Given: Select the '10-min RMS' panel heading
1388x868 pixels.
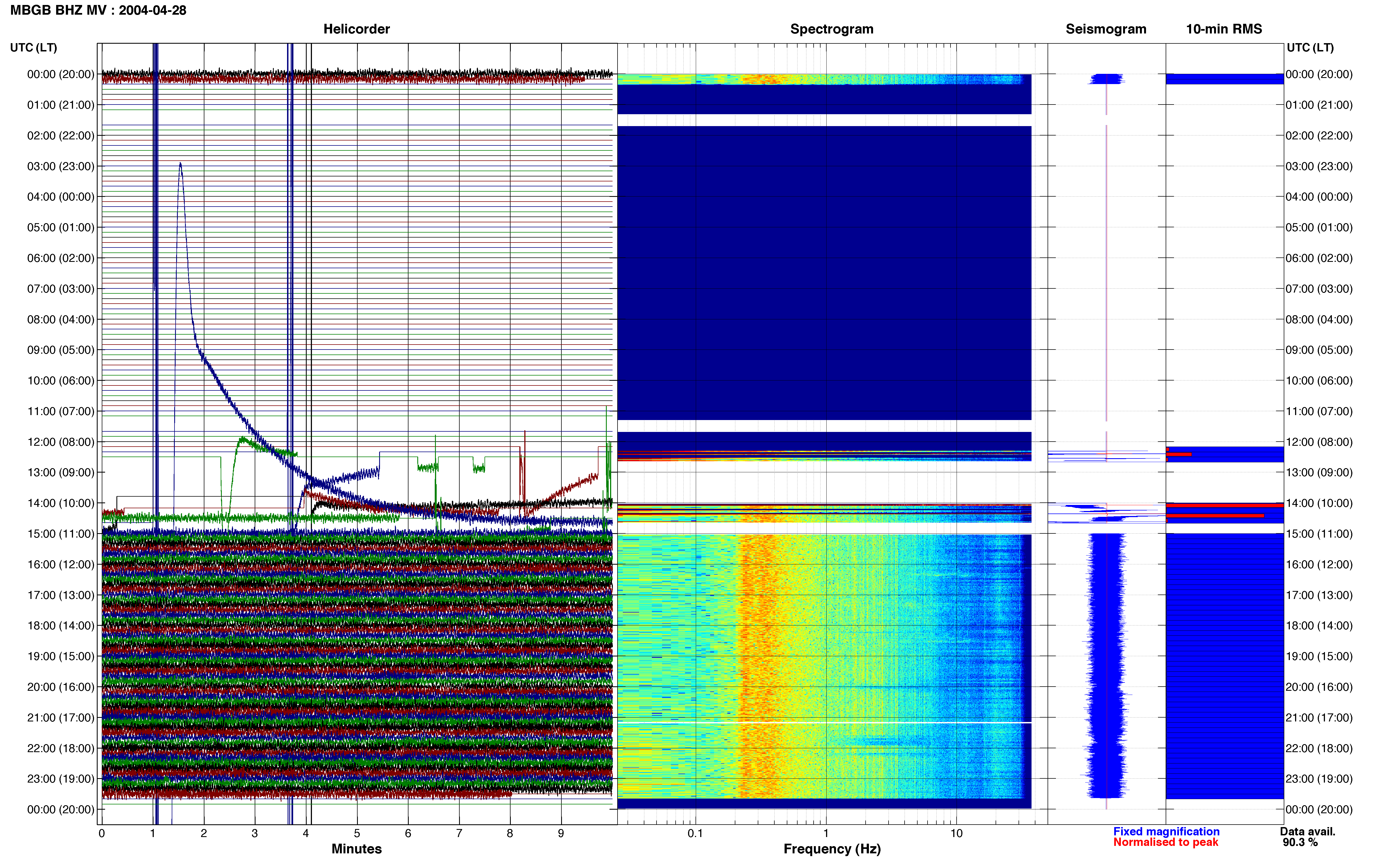Looking at the screenshot, I should click(1224, 29).
